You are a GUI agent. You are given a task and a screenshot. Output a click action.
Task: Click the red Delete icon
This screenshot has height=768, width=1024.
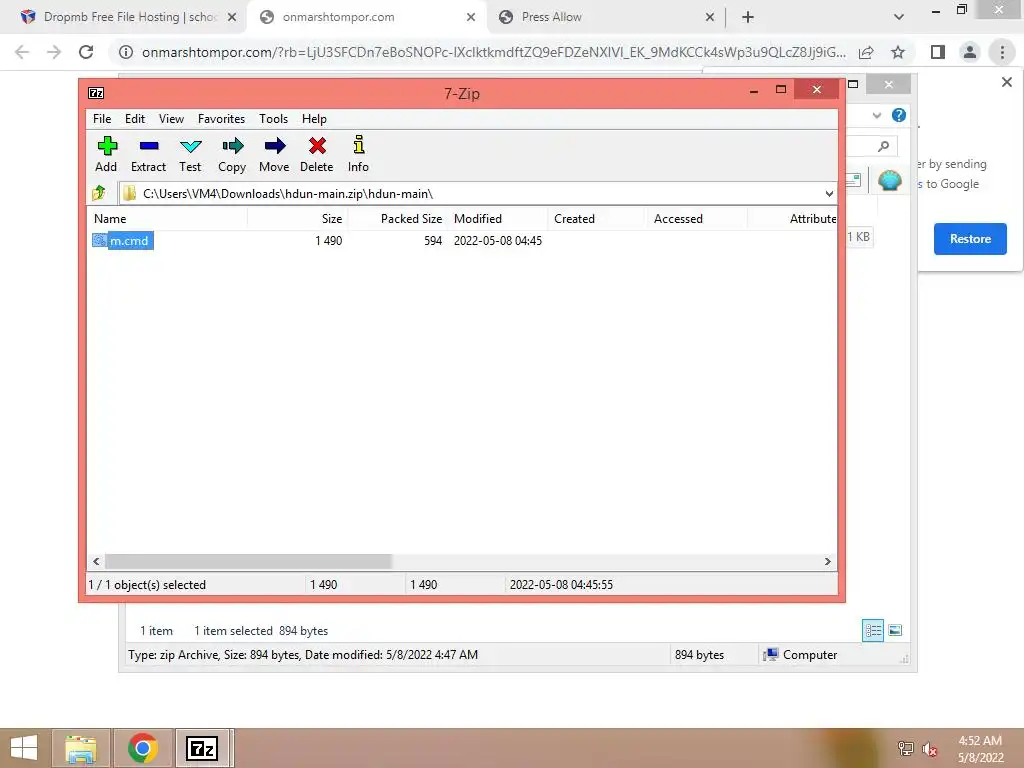317,154
